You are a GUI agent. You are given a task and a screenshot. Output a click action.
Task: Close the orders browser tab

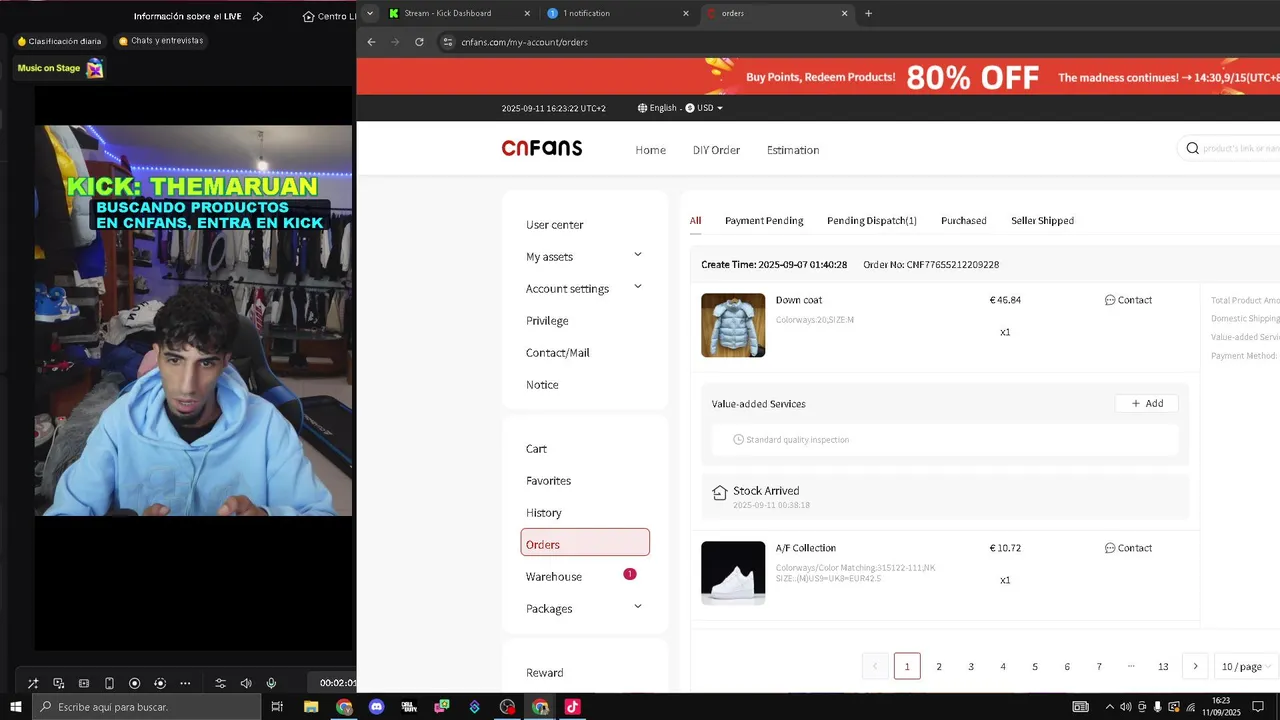(x=844, y=13)
